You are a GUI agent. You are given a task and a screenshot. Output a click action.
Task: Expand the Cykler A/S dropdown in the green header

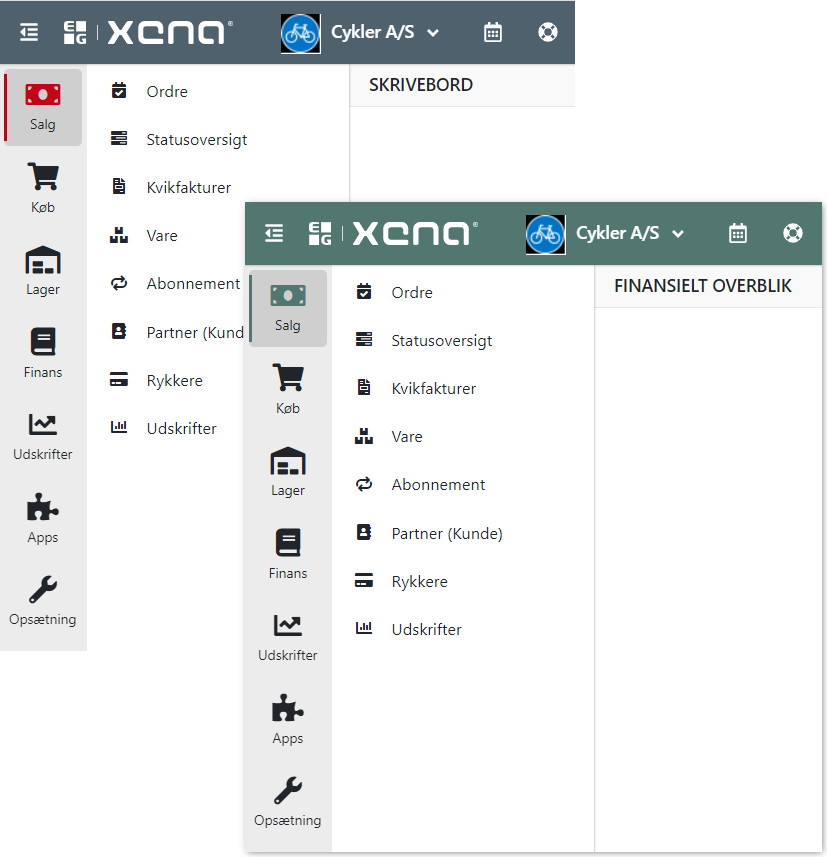click(678, 234)
